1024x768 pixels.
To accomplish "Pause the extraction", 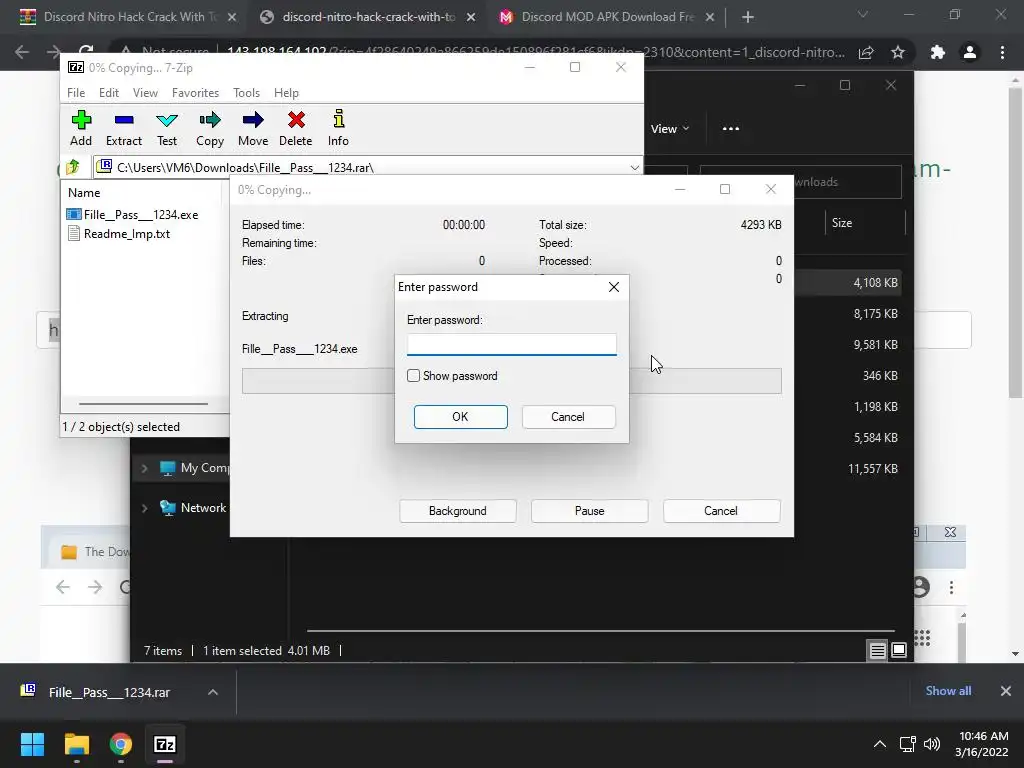I will point(590,511).
